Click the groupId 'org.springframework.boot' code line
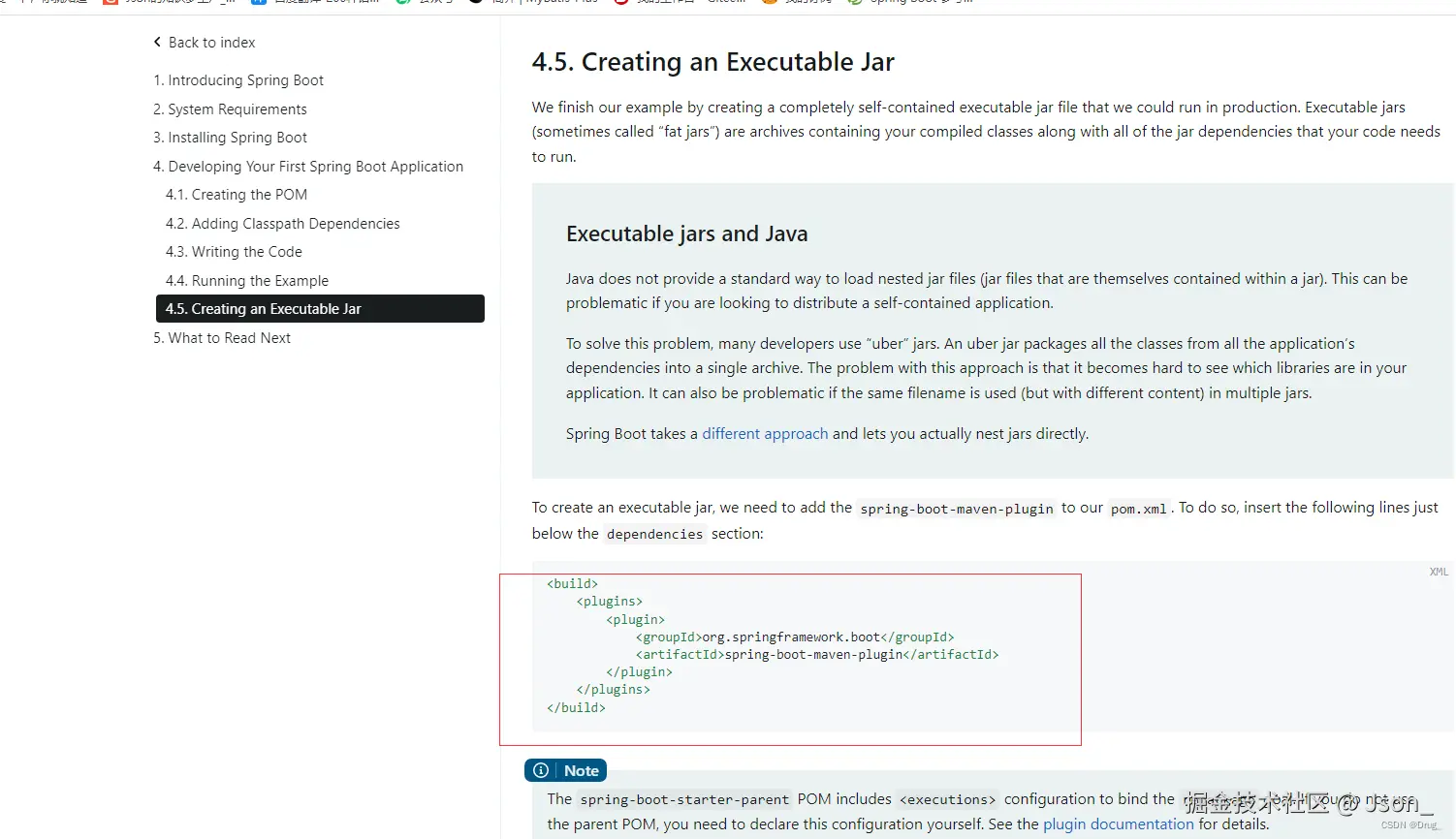The width and height of the screenshot is (1456, 839). click(x=795, y=637)
